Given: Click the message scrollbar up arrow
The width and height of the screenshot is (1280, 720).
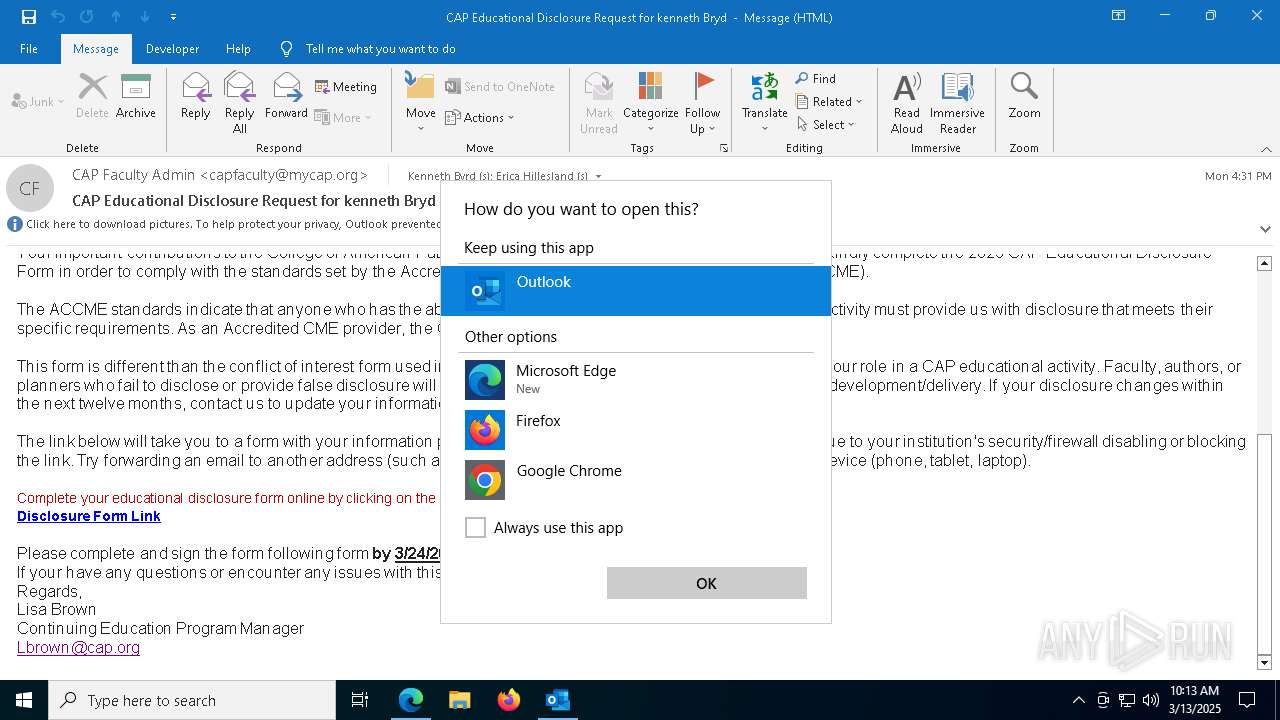Looking at the screenshot, I should (1264, 263).
